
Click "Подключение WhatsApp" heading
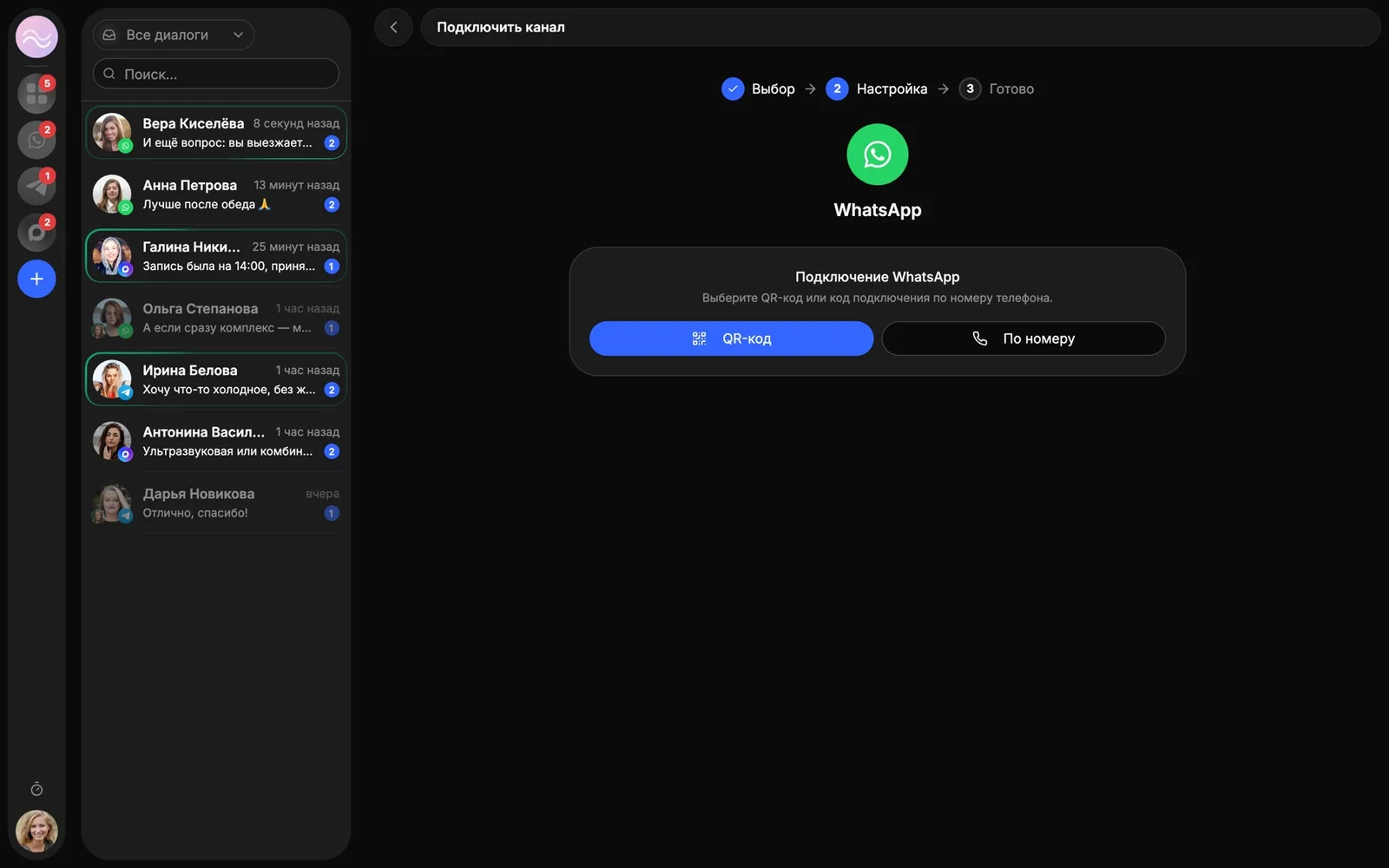[x=878, y=277]
